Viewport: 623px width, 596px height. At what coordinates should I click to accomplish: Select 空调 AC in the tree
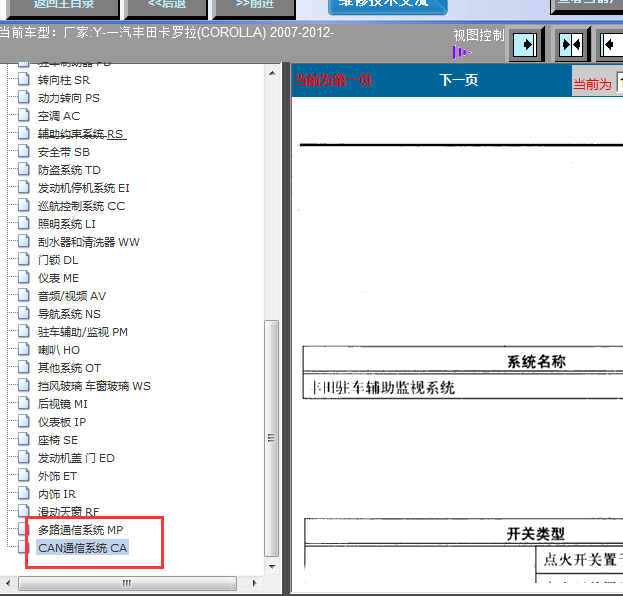pyautogui.click(x=59, y=116)
